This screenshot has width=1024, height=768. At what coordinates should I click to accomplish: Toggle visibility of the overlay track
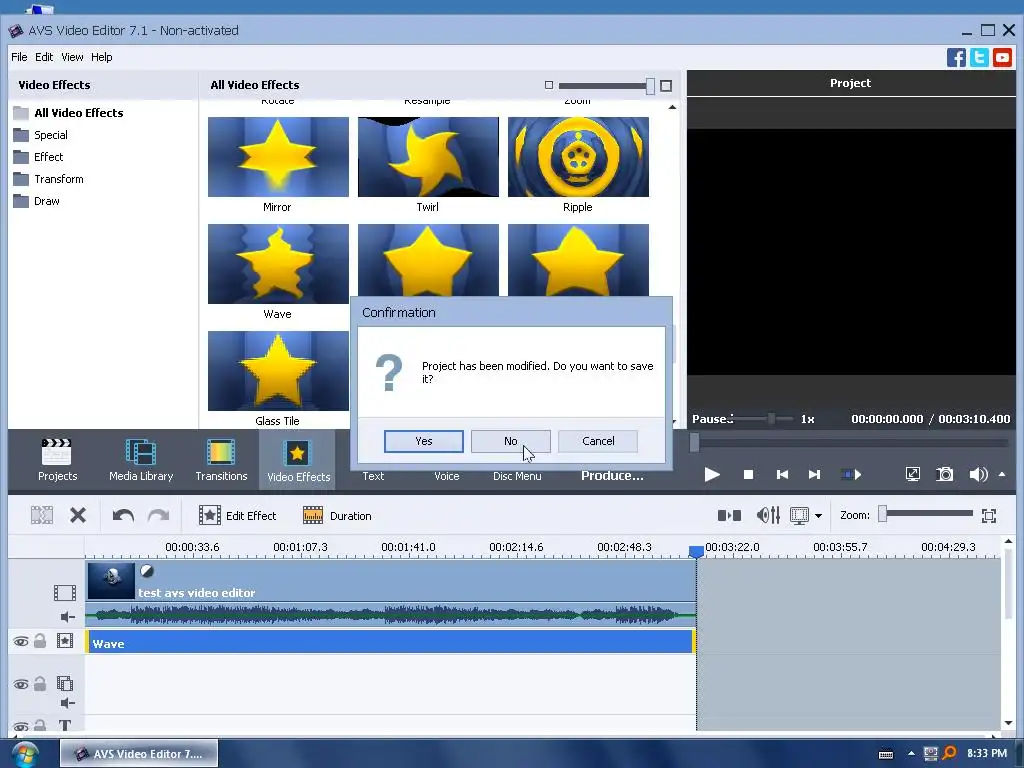click(x=21, y=684)
